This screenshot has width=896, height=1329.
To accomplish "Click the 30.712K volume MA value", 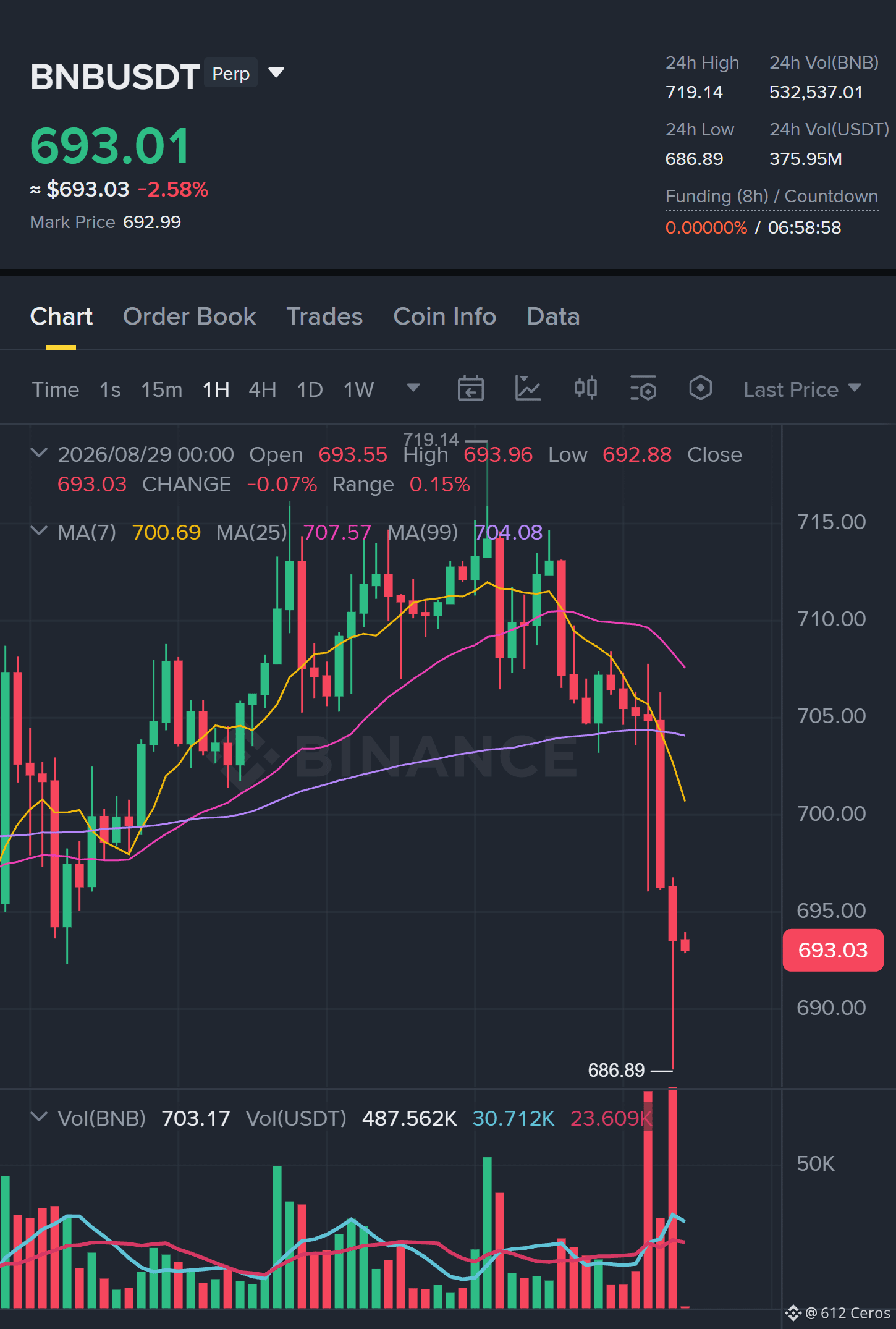I will tap(513, 1118).
